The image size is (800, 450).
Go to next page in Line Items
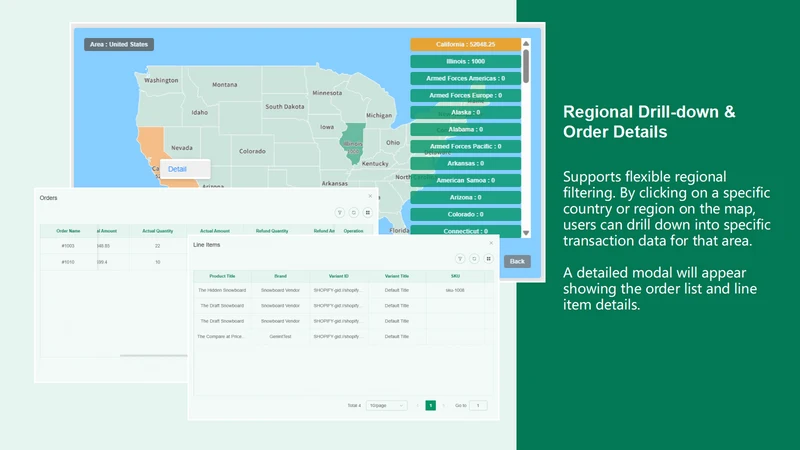pyautogui.click(x=443, y=406)
